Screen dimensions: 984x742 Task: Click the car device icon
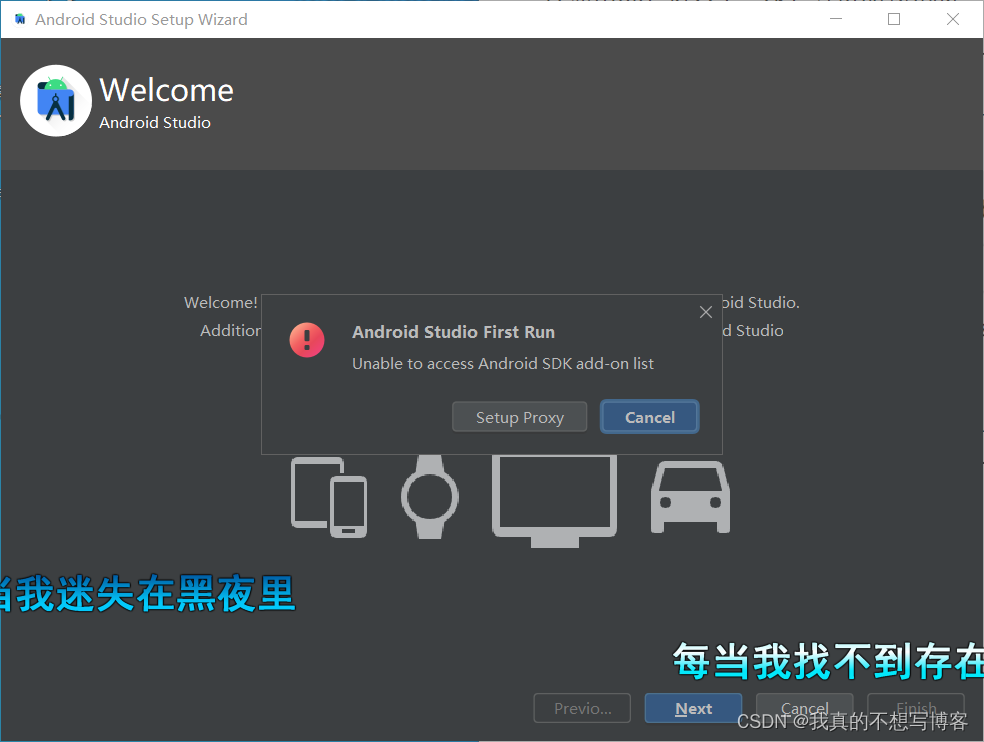coord(690,497)
